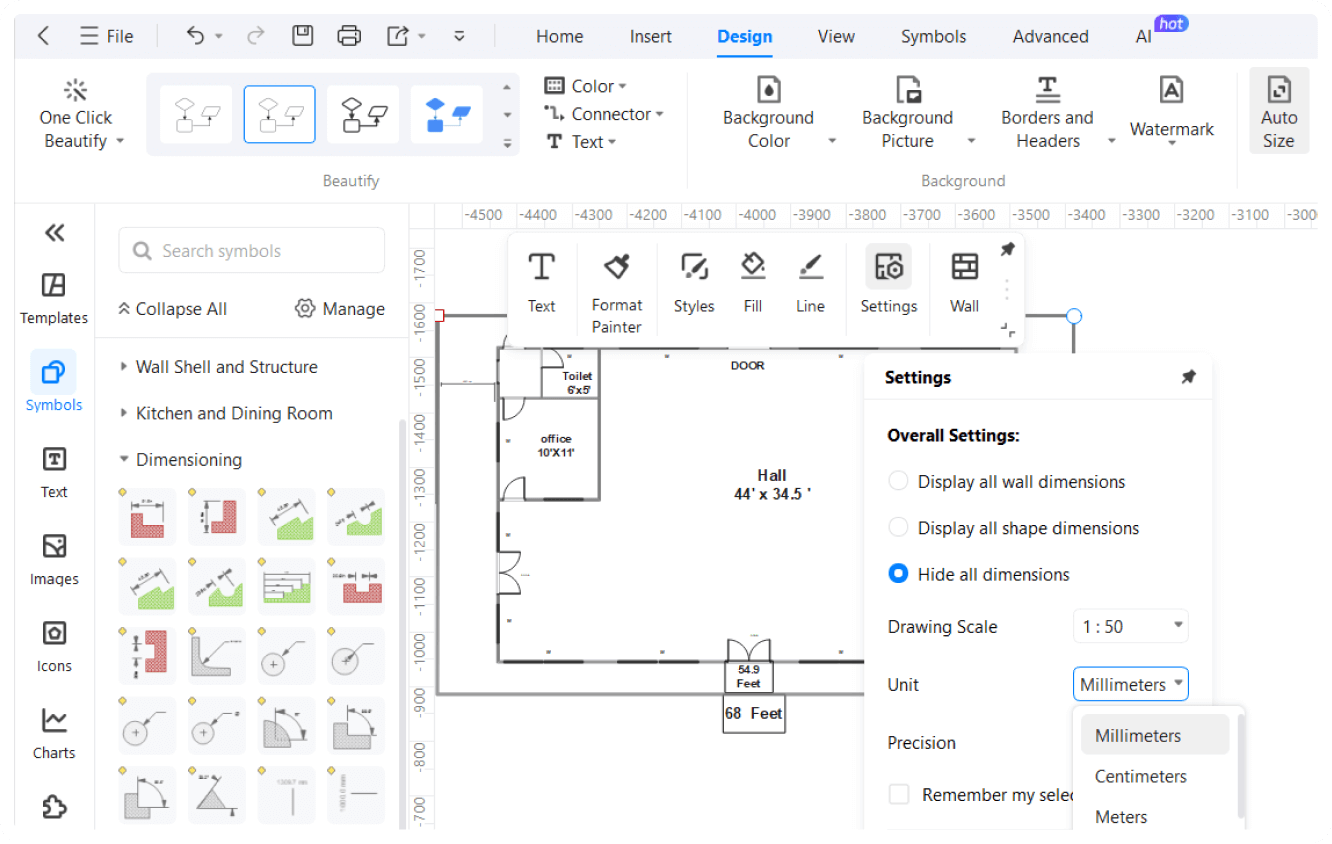Open the Templates sidebar panel
Viewport: 1332px width, 844px height.
(x=54, y=299)
